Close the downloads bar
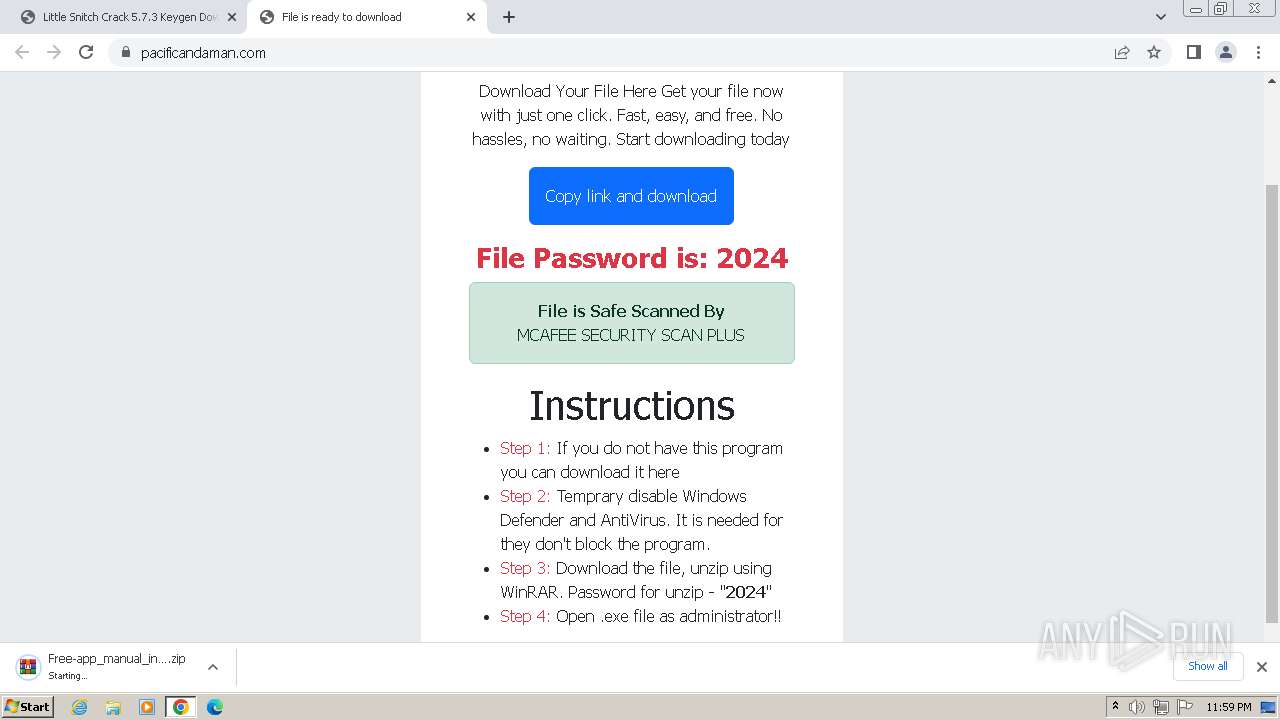This screenshot has width=1280, height=720. (x=1262, y=667)
